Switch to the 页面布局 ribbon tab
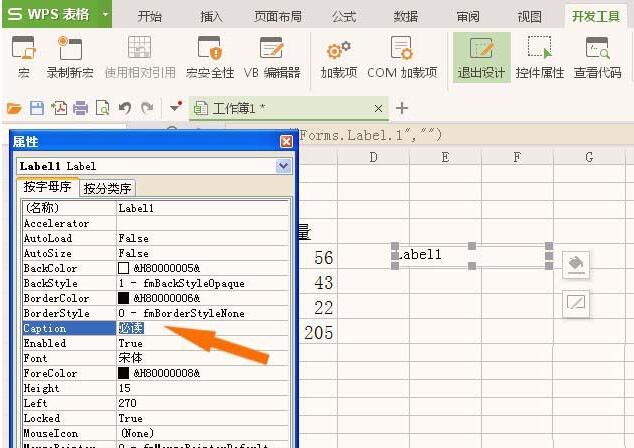The image size is (634, 448). (278, 17)
